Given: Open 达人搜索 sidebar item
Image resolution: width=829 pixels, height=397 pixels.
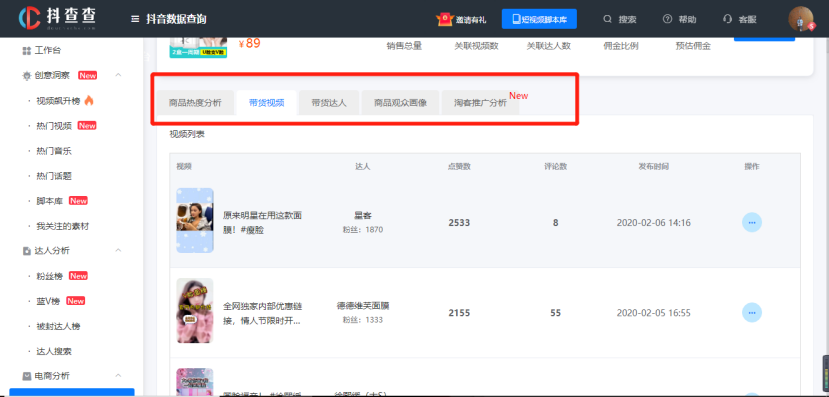Looking at the screenshot, I should point(54,352).
